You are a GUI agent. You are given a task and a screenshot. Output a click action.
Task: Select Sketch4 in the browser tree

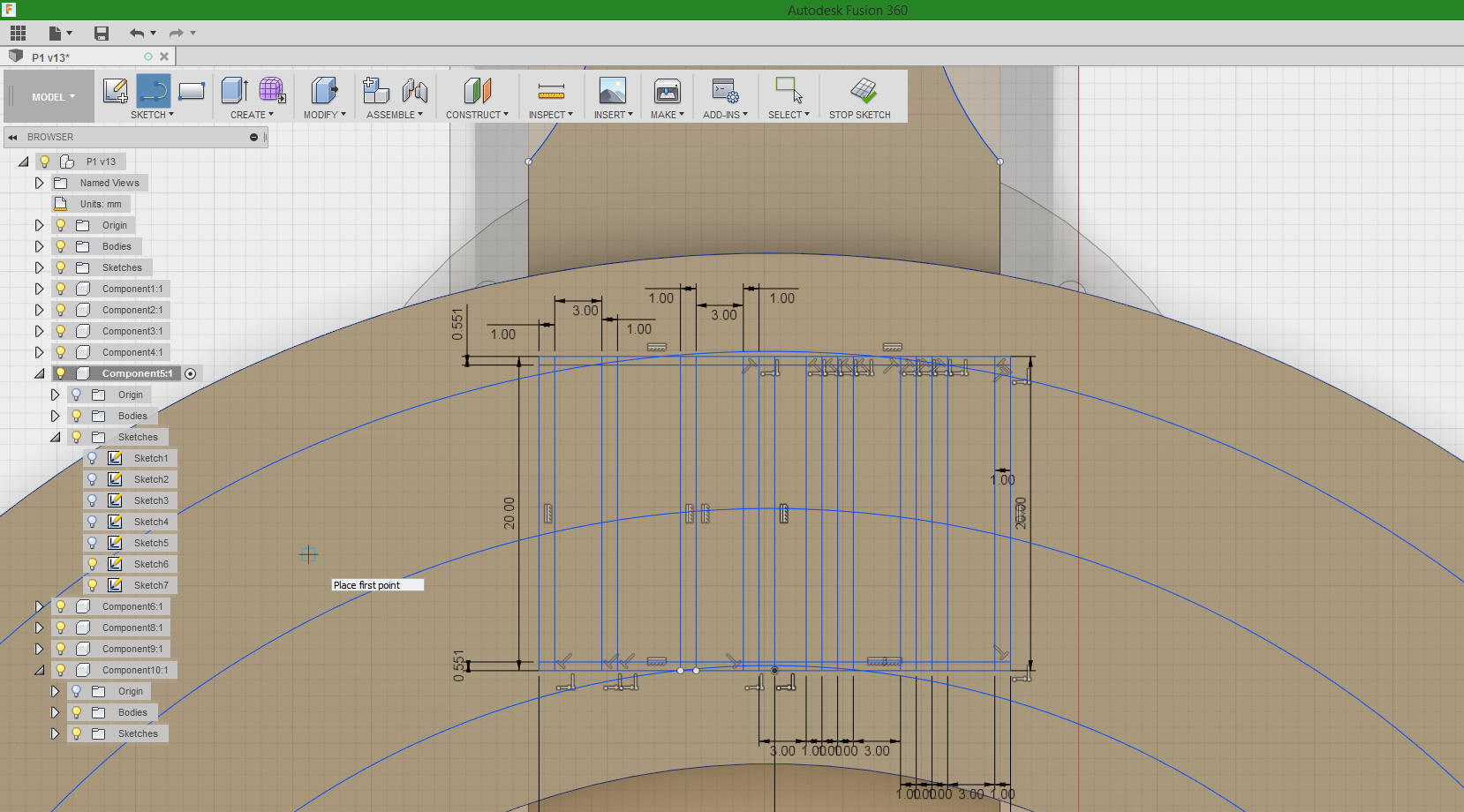point(151,522)
